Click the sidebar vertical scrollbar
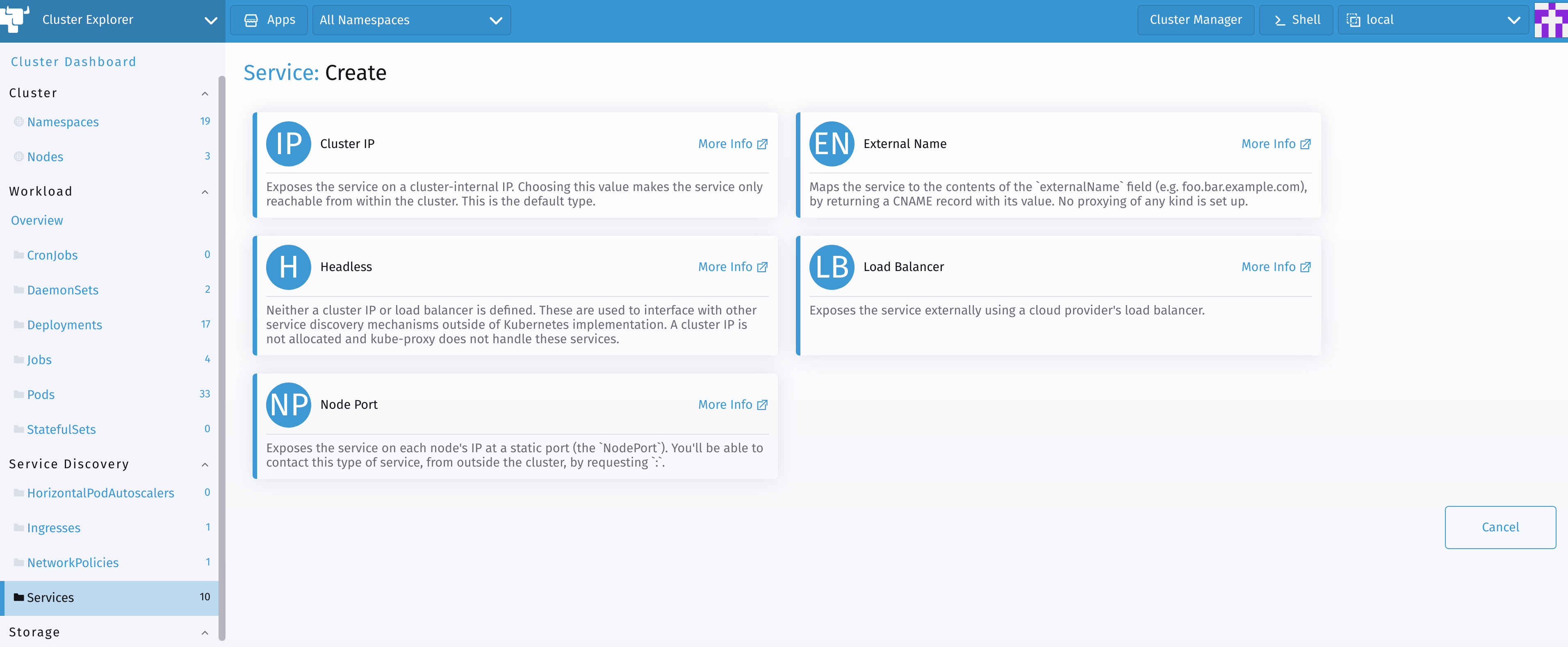 pos(221,358)
